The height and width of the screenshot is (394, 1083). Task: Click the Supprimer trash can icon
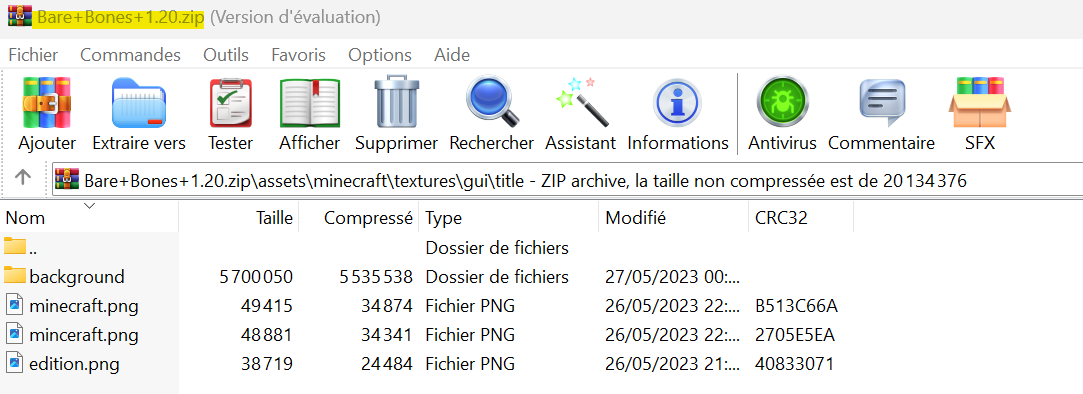click(396, 102)
